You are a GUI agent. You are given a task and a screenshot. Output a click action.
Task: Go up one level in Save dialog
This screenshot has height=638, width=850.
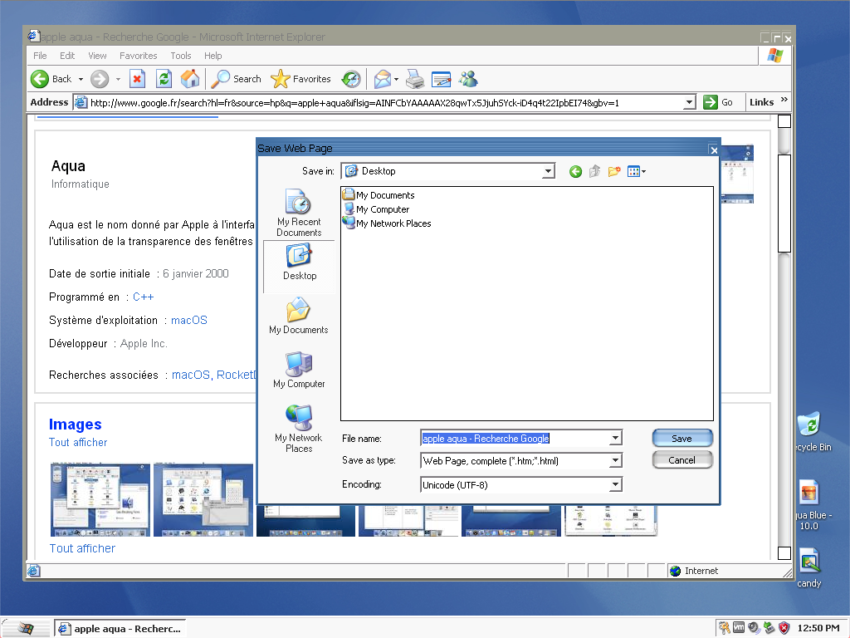[x=595, y=172]
